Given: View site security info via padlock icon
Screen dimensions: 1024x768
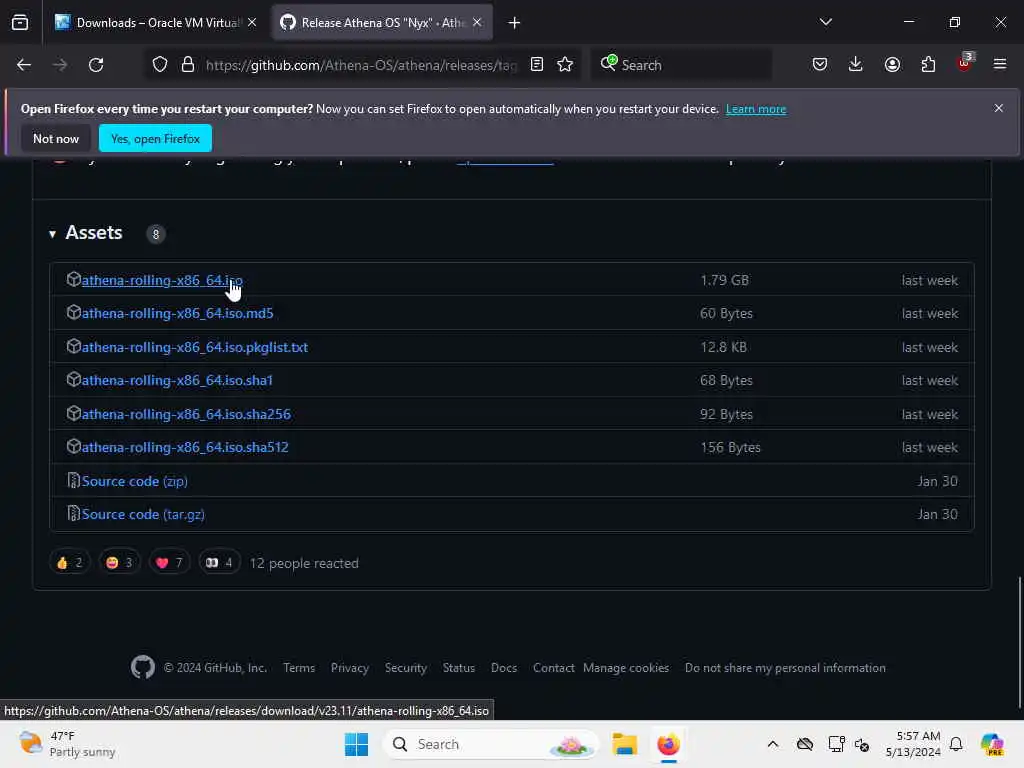Looking at the screenshot, I should point(188,65).
